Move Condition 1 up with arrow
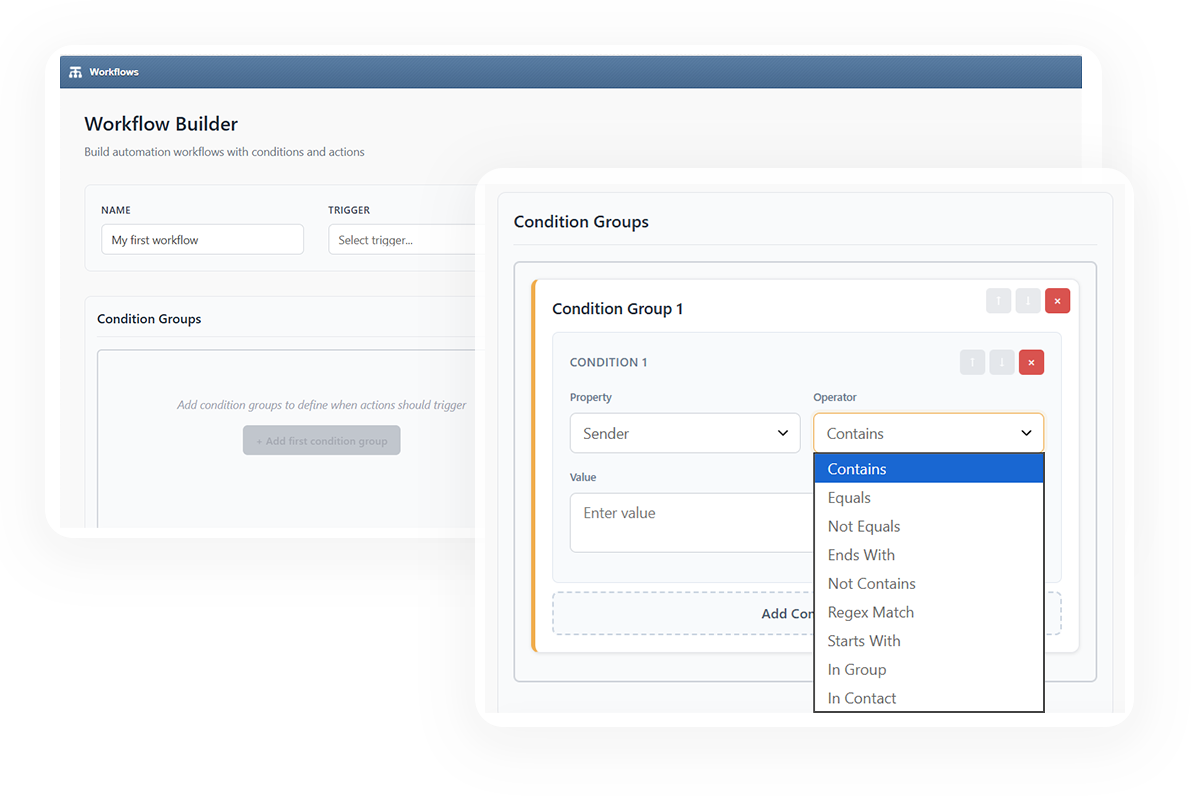The width and height of the screenshot is (1191, 796). tap(972, 362)
